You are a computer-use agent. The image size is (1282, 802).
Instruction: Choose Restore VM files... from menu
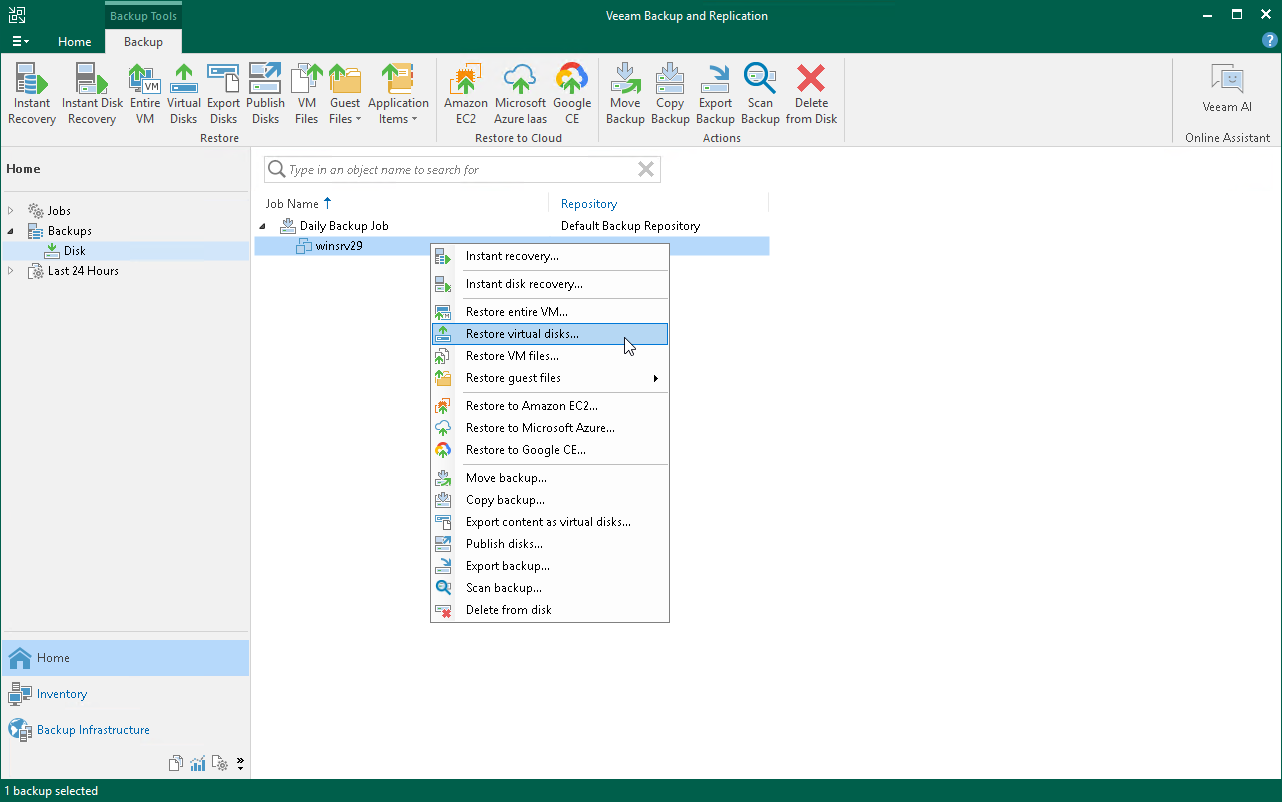click(x=550, y=356)
